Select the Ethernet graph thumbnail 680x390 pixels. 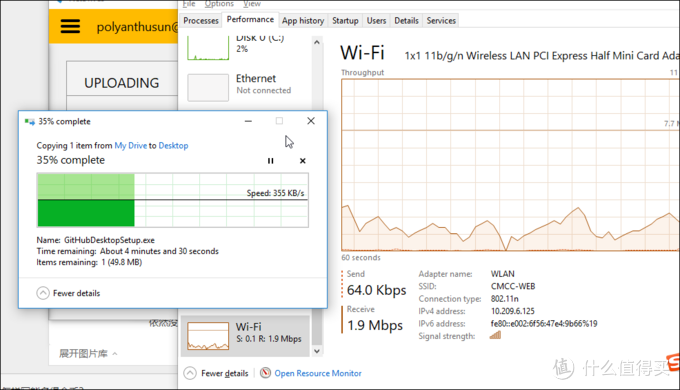(x=208, y=88)
